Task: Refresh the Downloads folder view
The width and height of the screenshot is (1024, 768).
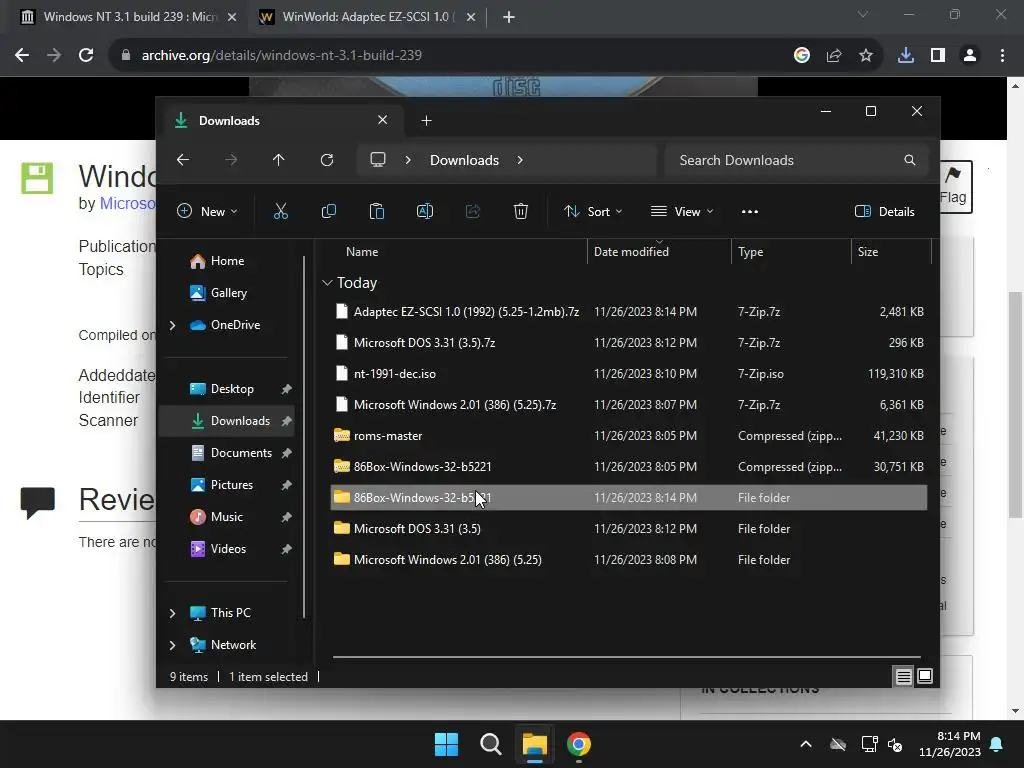Action: tap(327, 160)
